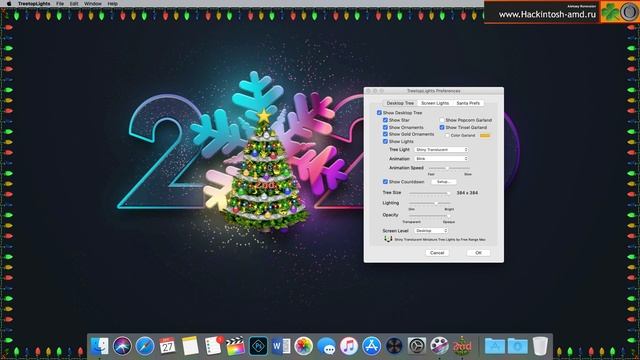This screenshot has height=360, width=640.
Task: Click the Tree Size slider
Action: click(x=429, y=193)
